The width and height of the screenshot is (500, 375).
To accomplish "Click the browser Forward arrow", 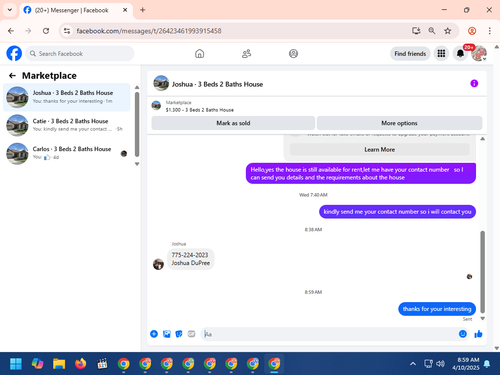I will (28, 31).
